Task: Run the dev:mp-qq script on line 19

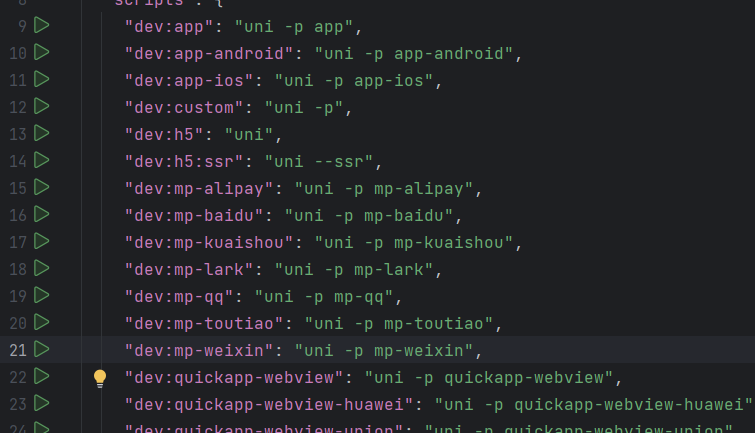Action: 42,295
